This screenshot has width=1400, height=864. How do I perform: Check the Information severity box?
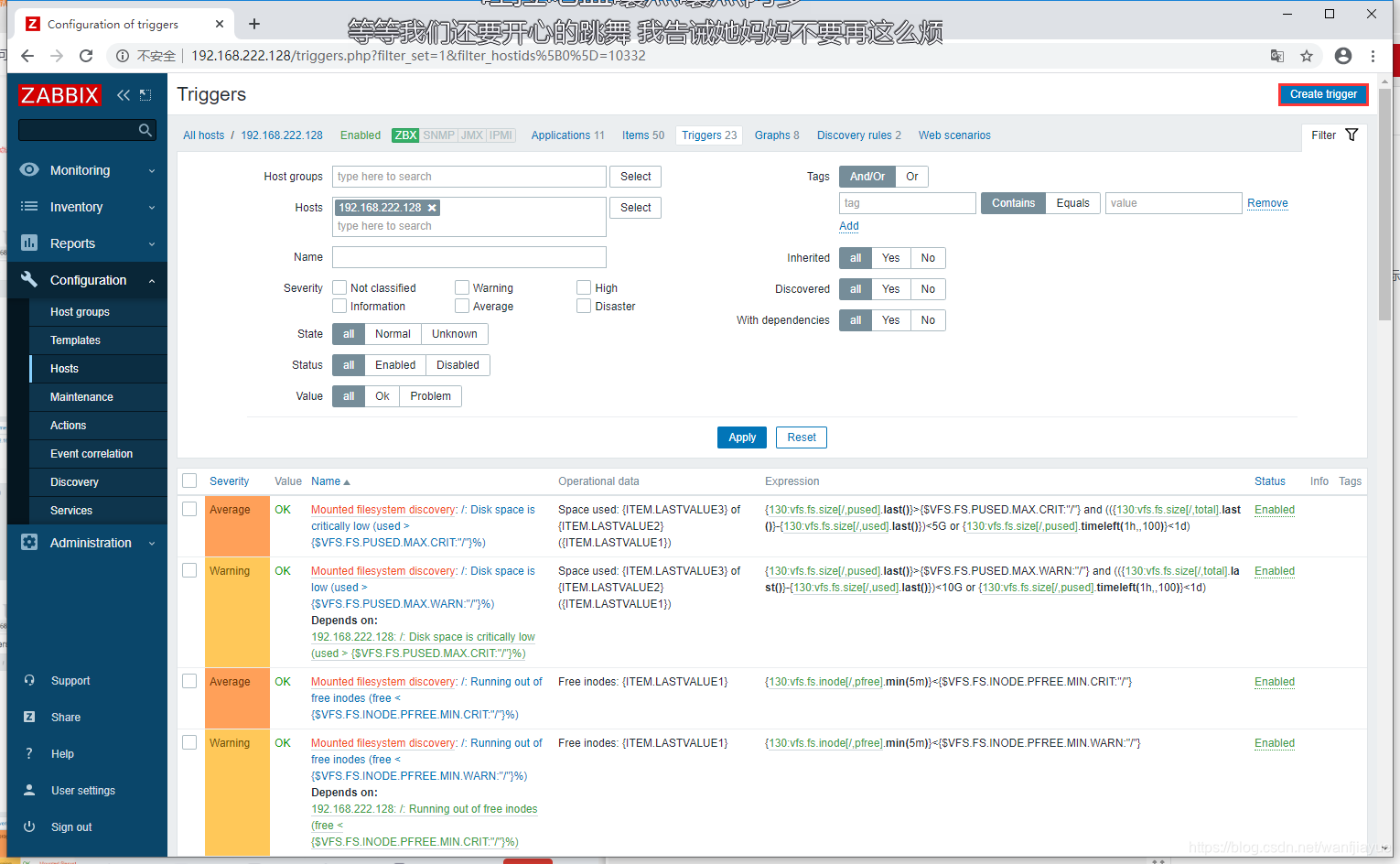pyautogui.click(x=339, y=306)
